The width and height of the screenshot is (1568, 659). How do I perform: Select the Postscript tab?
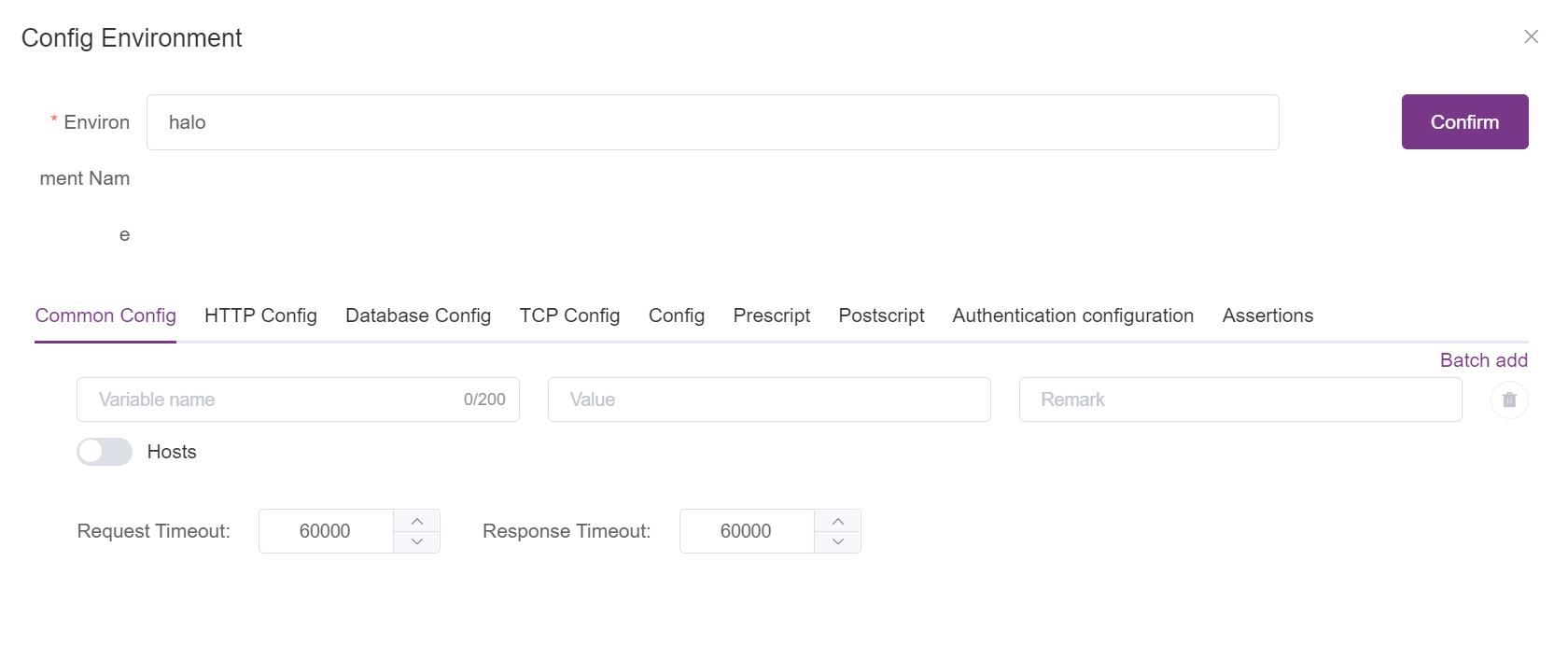[x=880, y=315]
